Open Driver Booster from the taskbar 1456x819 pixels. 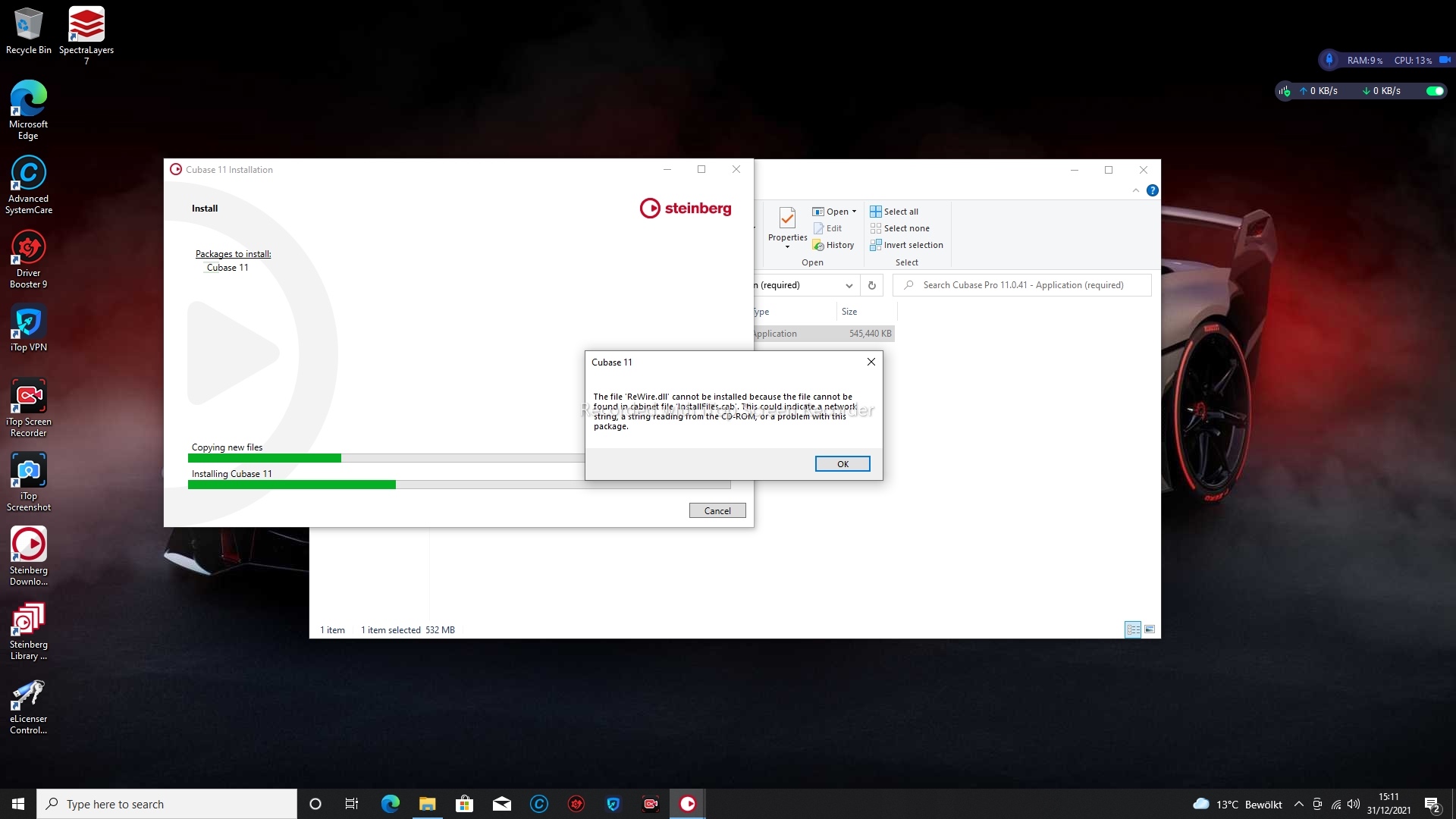coord(576,804)
